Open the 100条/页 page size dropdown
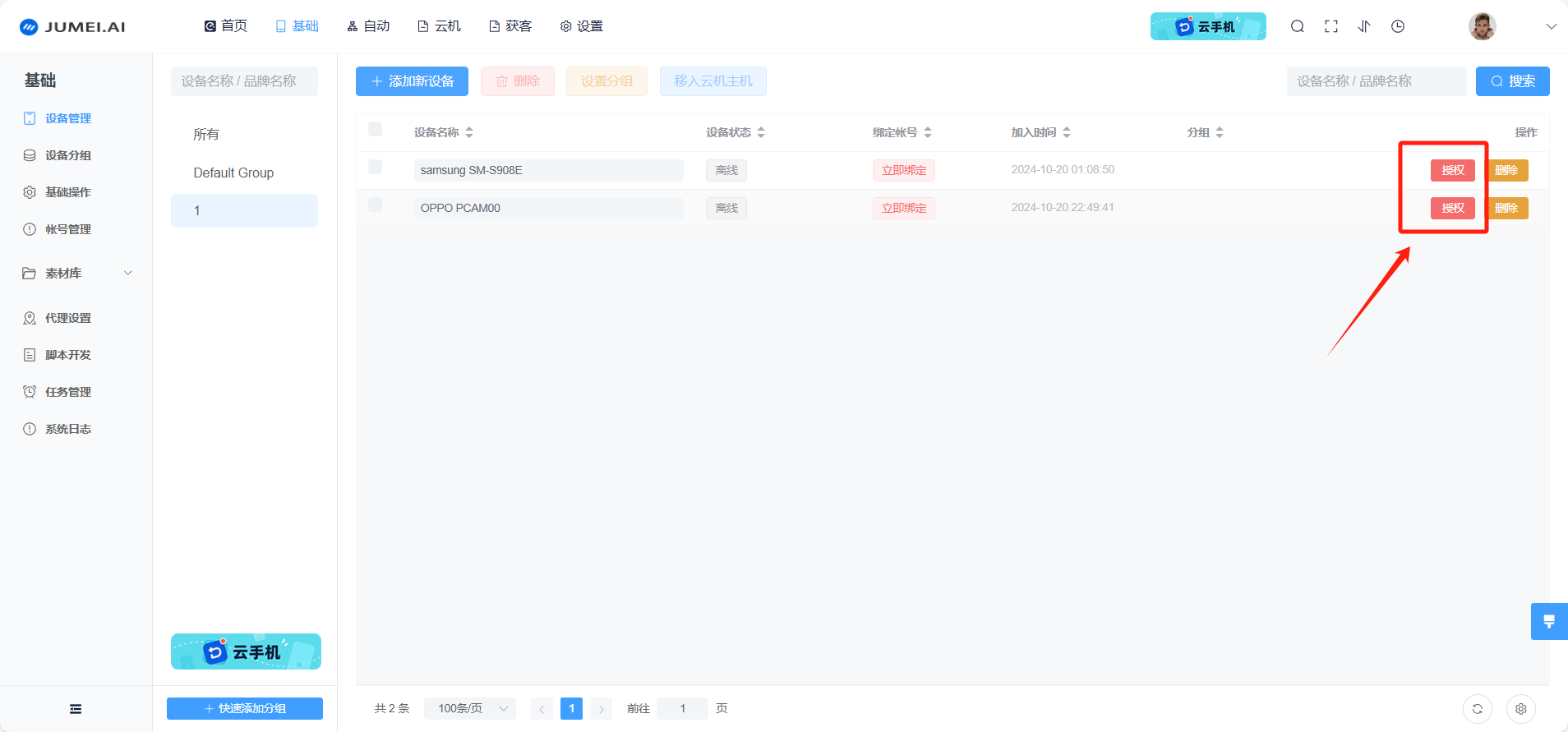 470,708
